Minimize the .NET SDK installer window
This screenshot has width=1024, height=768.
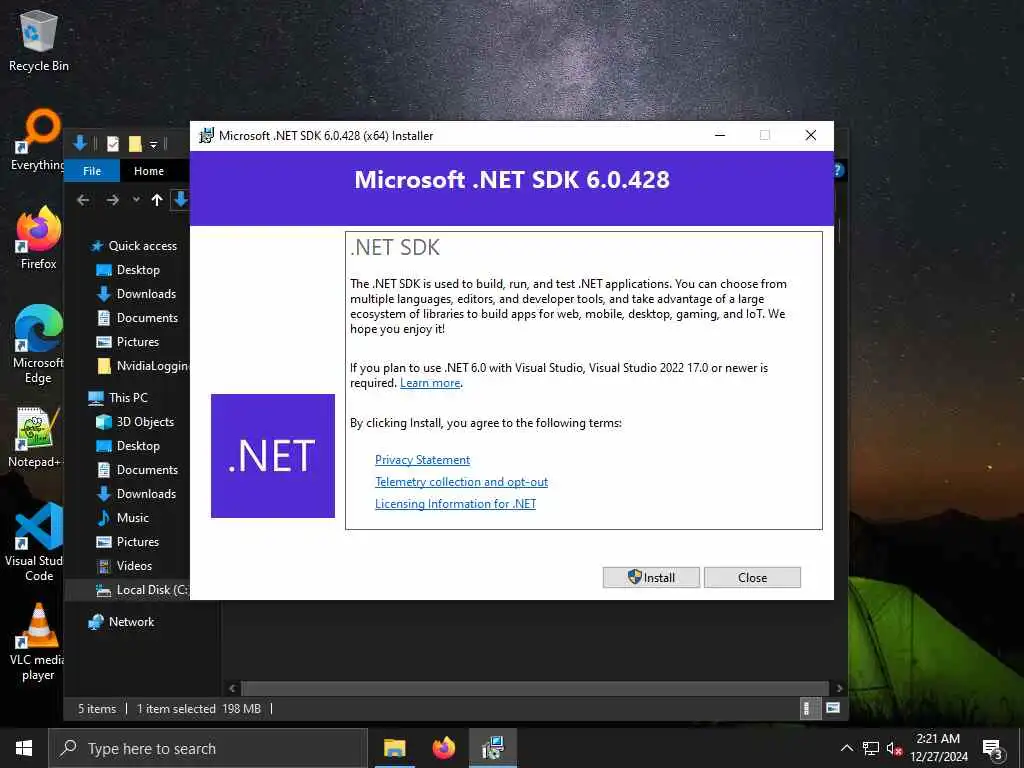click(720, 135)
